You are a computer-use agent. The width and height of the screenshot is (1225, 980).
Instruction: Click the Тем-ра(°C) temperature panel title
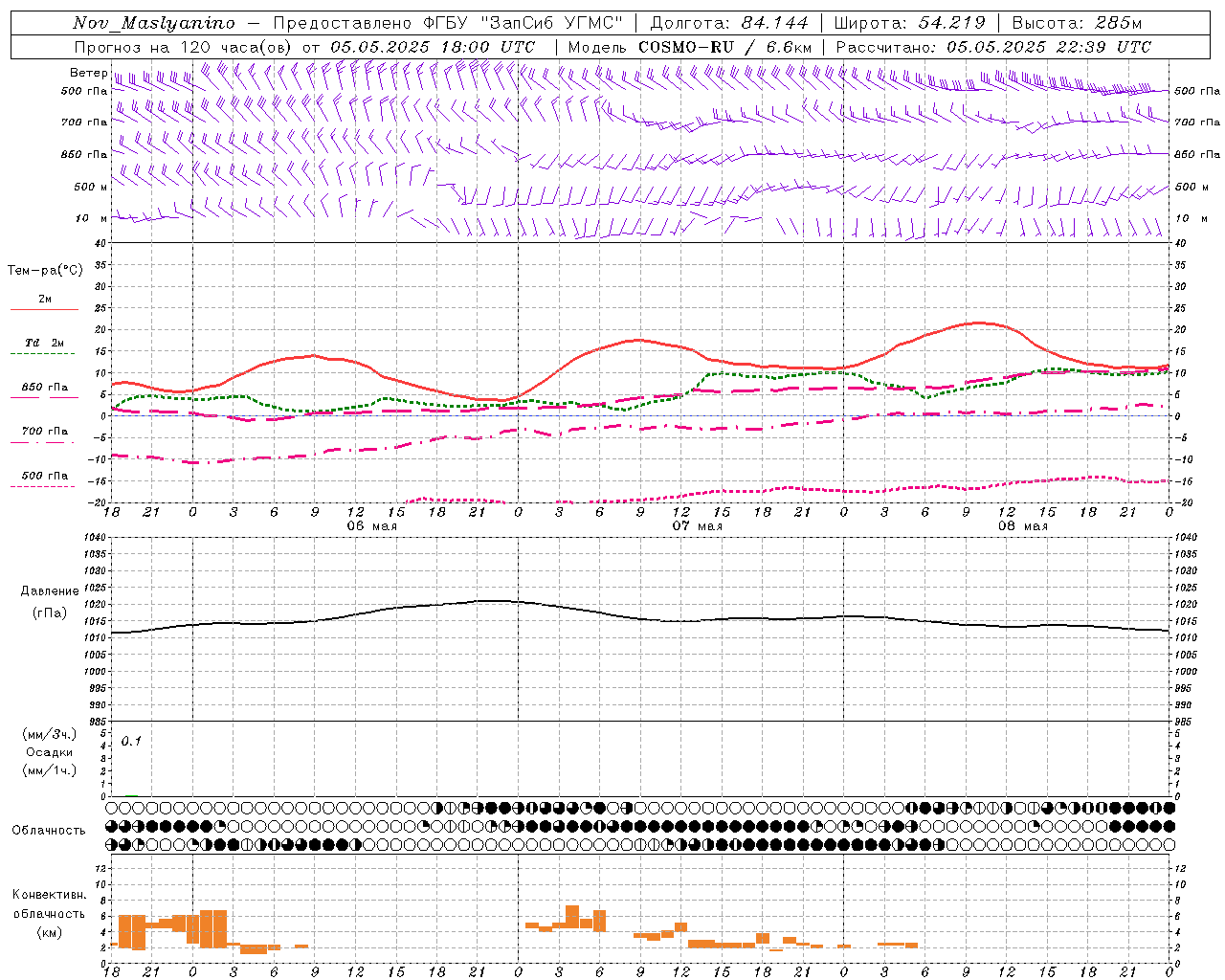tap(45, 271)
